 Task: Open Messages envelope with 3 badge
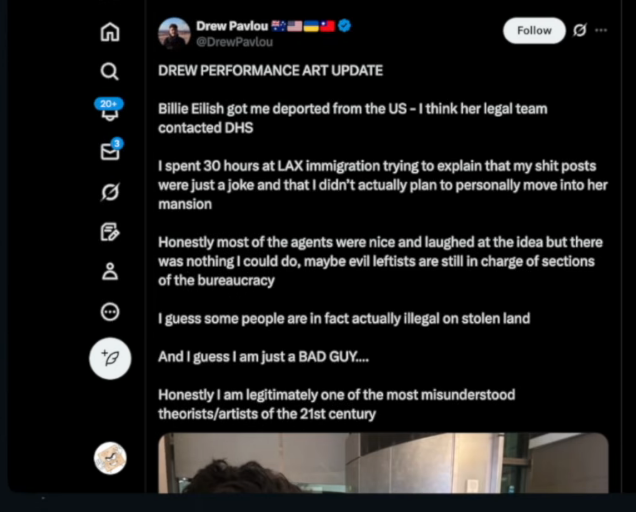tap(111, 150)
